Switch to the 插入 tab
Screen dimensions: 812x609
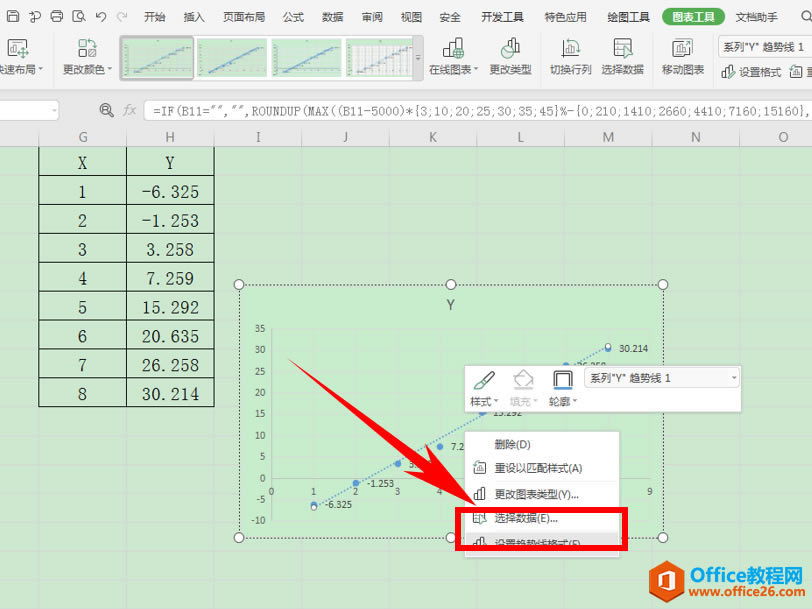tap(194, 17)
